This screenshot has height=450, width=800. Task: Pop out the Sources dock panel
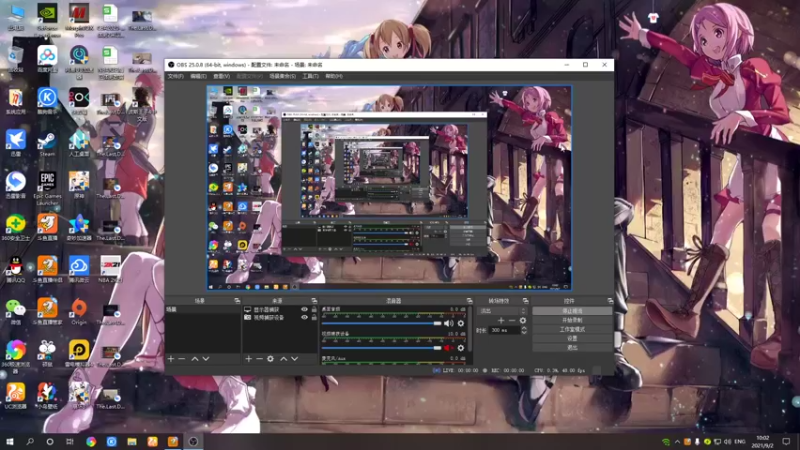pos(314,301)
